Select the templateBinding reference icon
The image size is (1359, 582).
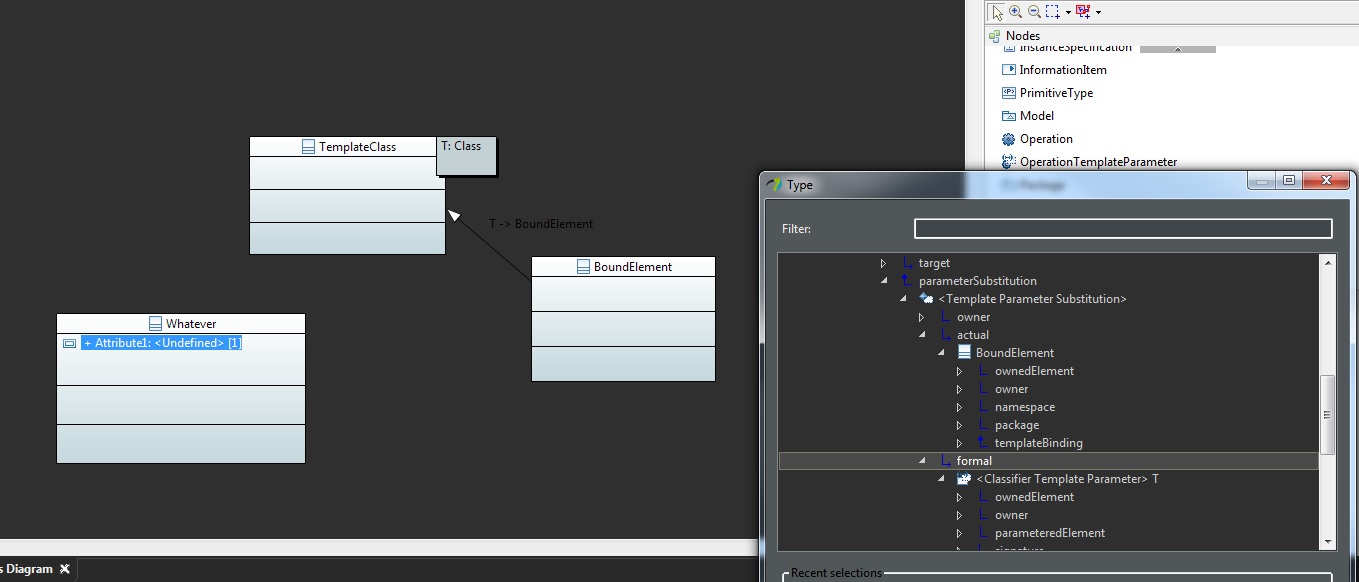tap(983, 443)
